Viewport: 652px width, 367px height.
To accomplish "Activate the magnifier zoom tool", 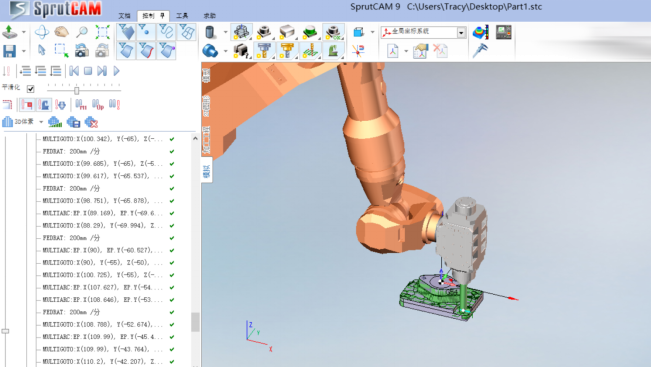I will click(x=82, y=32).
